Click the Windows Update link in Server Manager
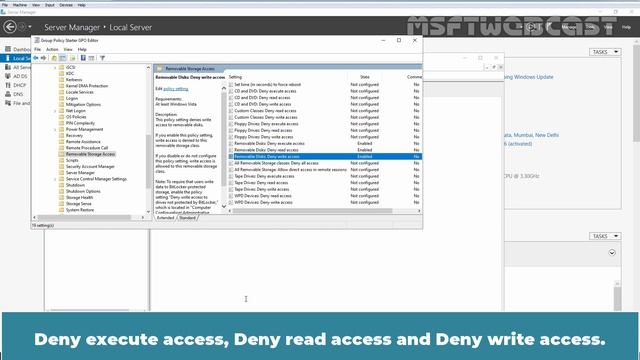 pyautogui.click(x=529, y=77)
